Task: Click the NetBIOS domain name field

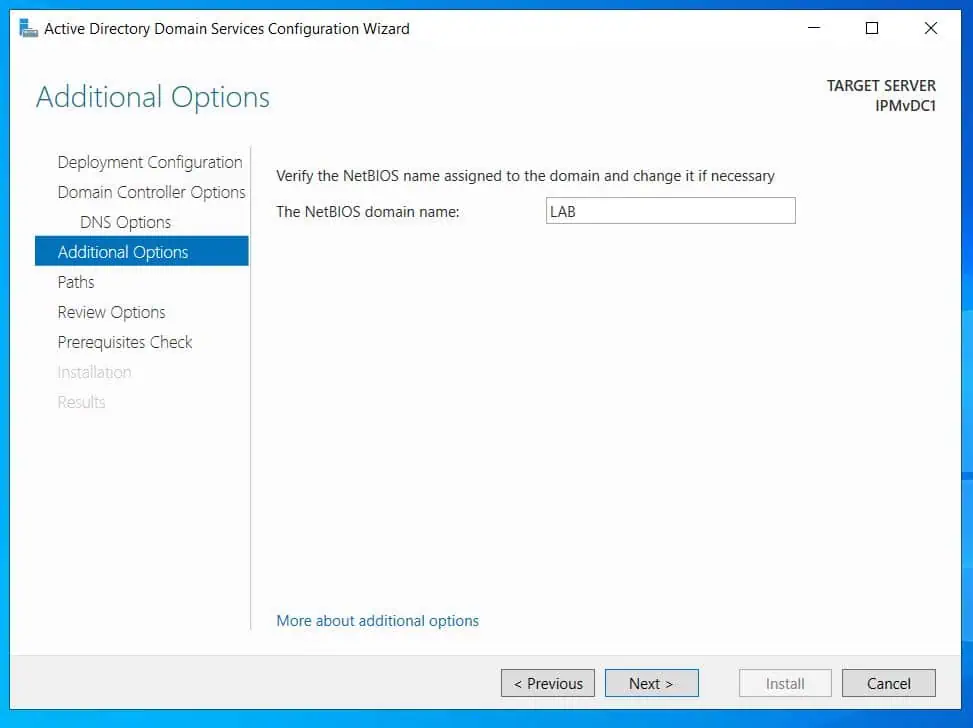Action: [671, 211]
